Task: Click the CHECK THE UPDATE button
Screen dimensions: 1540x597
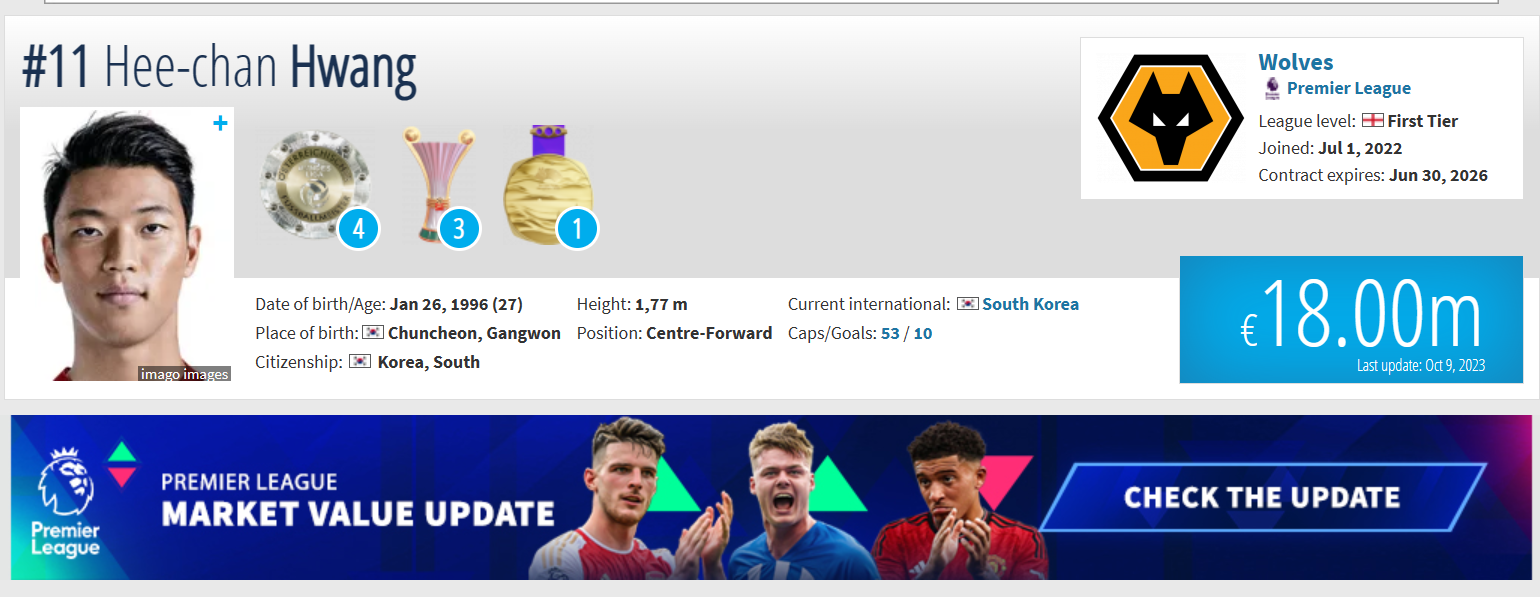Action: coord(1262,497)
